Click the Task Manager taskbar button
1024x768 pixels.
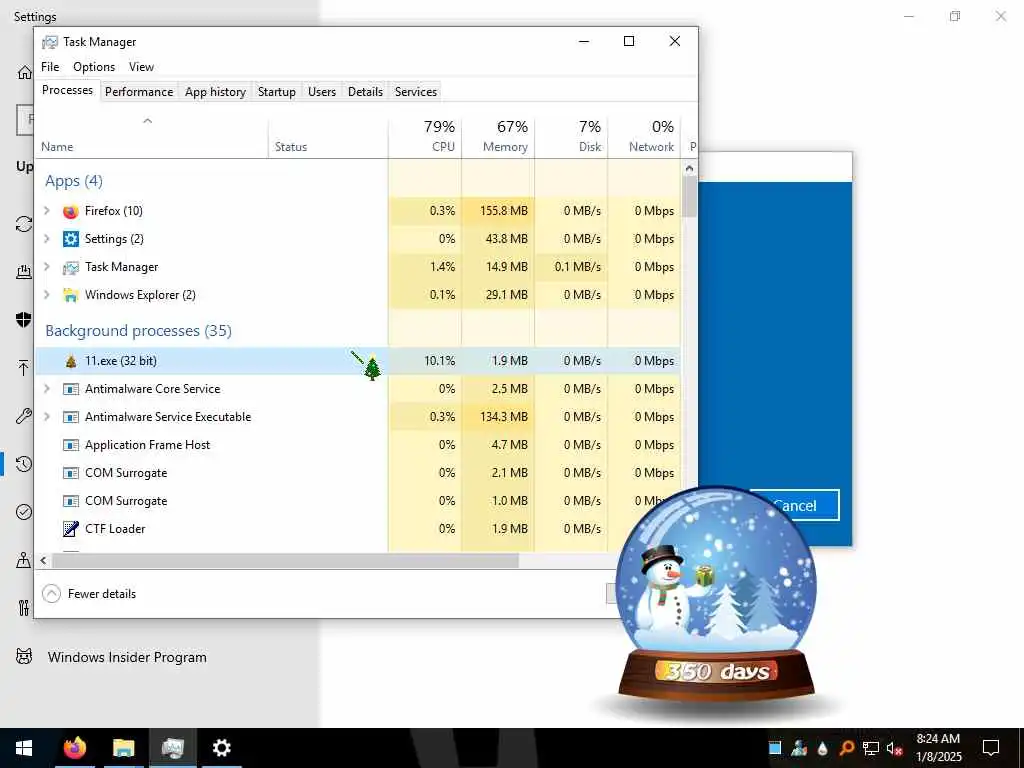click(172, 748)
